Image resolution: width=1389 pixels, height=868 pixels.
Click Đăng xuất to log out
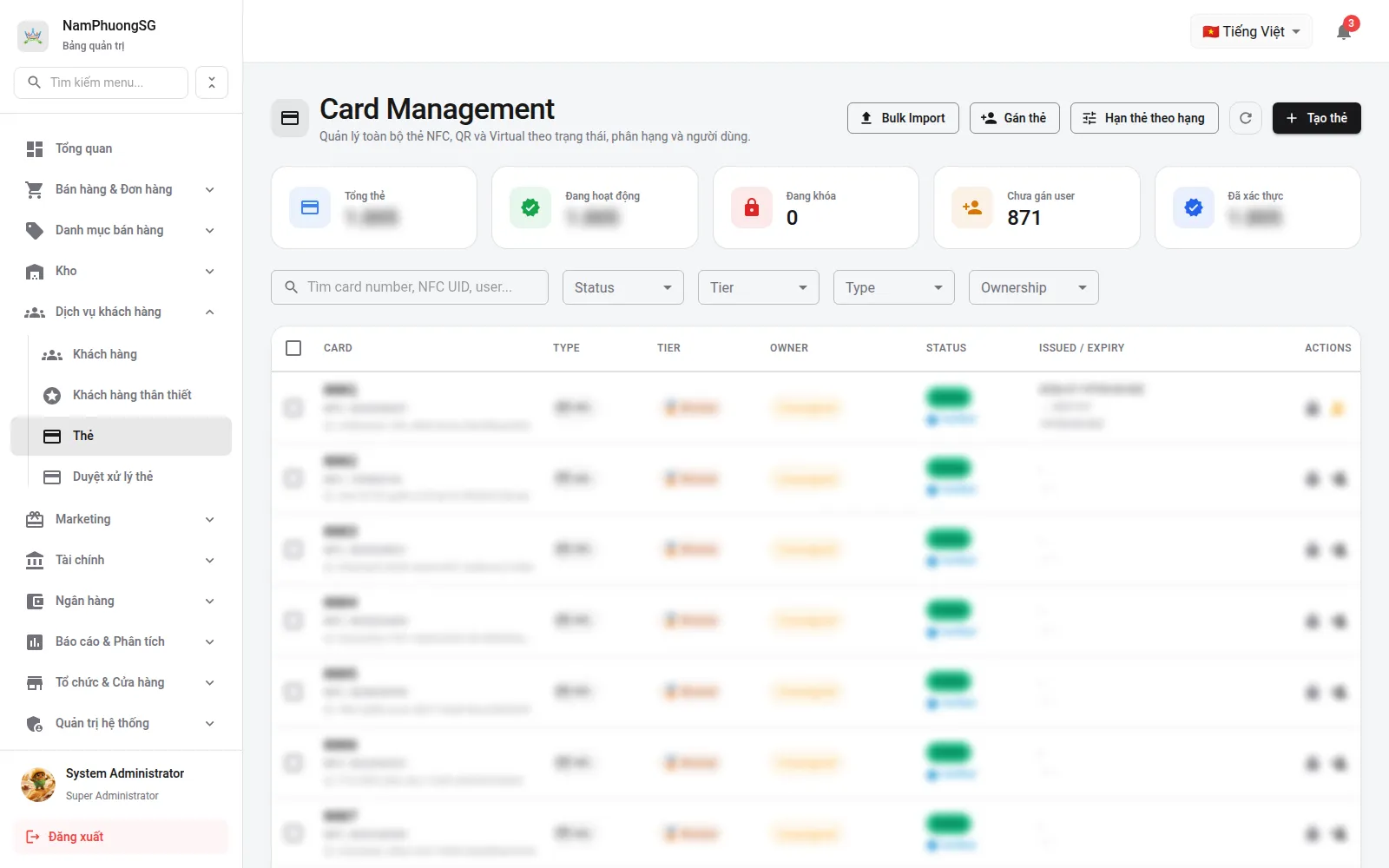122,837
